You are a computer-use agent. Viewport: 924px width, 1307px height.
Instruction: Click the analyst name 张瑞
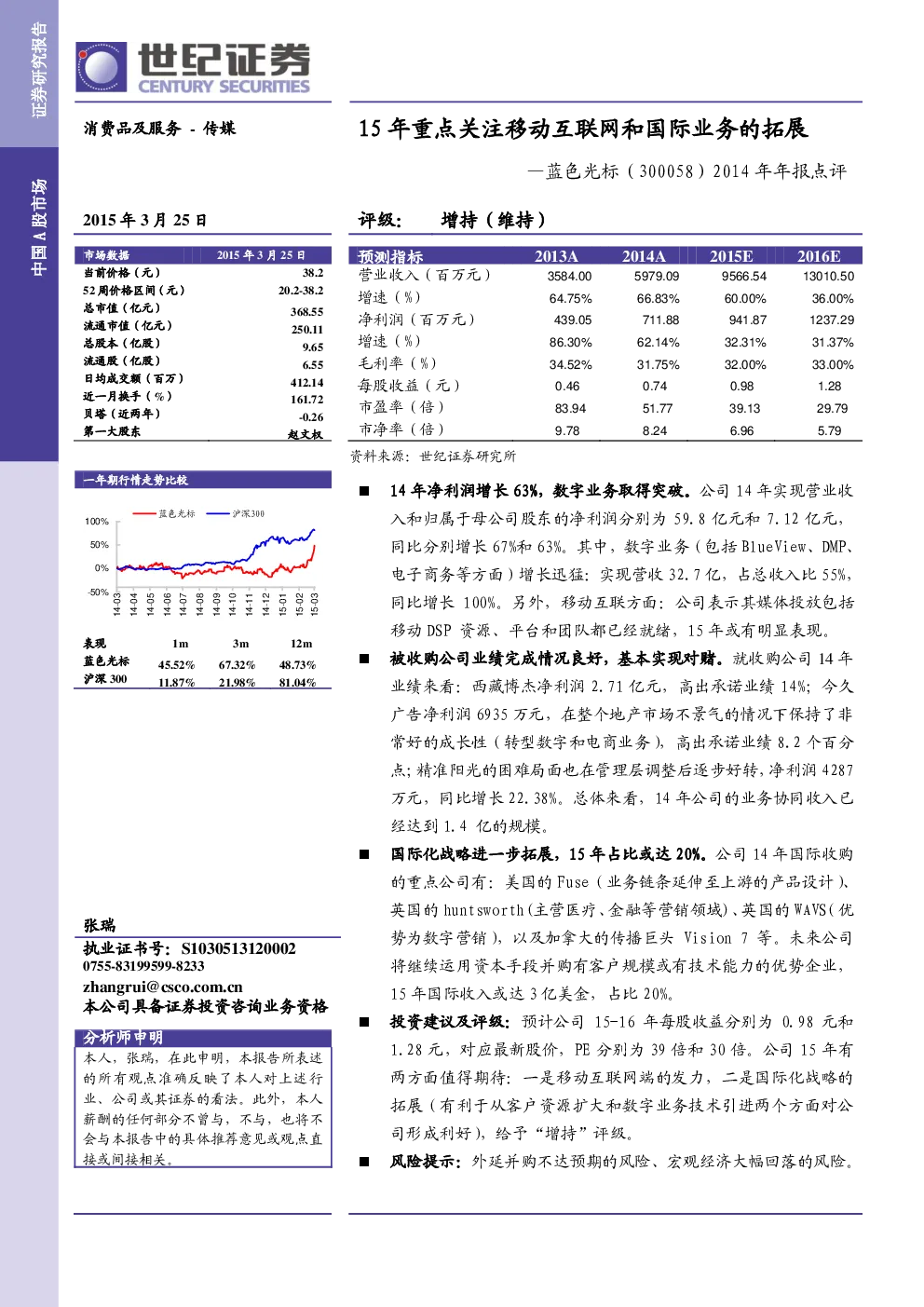(100, 925)
